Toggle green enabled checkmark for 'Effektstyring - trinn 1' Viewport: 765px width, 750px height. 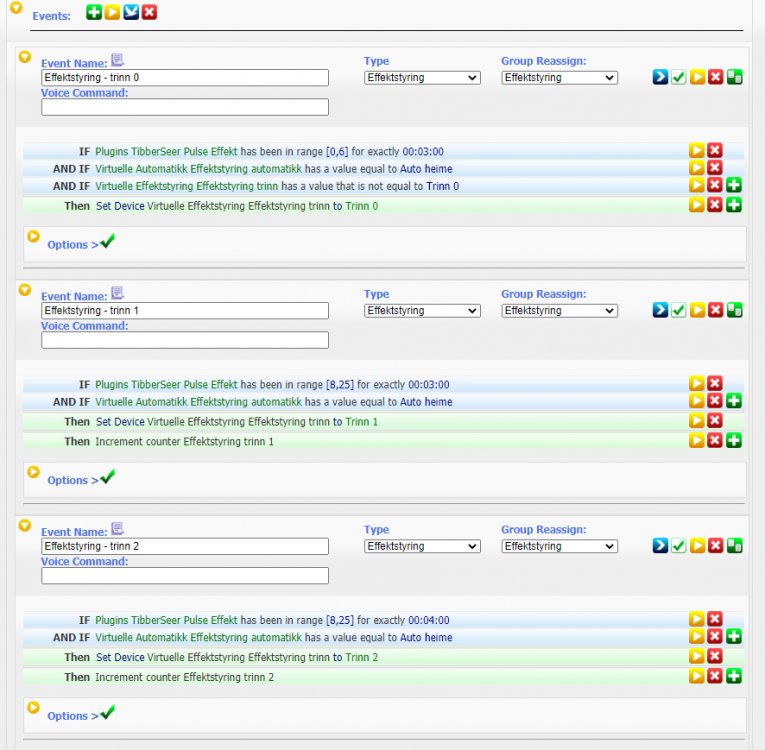point(679,310)
